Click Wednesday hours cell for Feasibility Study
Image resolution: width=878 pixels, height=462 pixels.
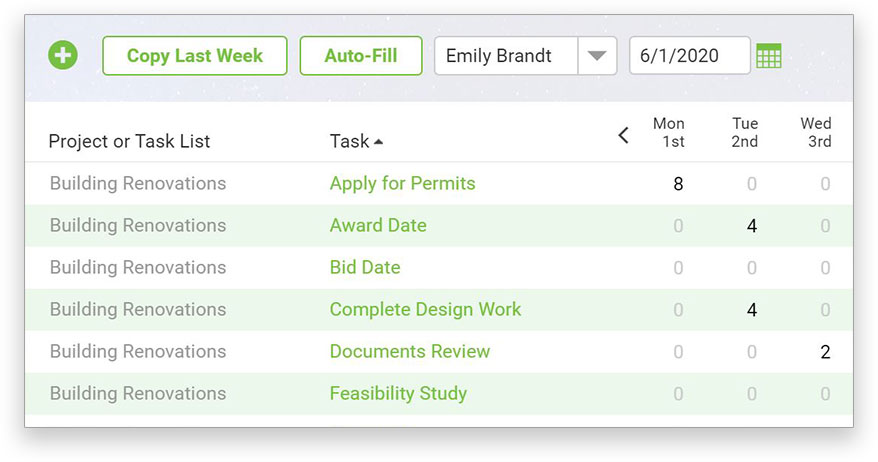pos(825,394)
